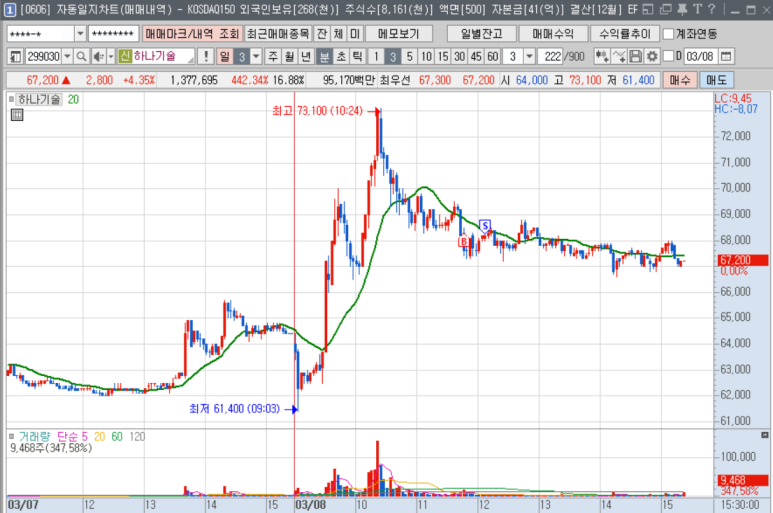Click the exclamation mark info icon
Image resolution: width=773 pixels, height=513 pixels.
pos(205,57)
